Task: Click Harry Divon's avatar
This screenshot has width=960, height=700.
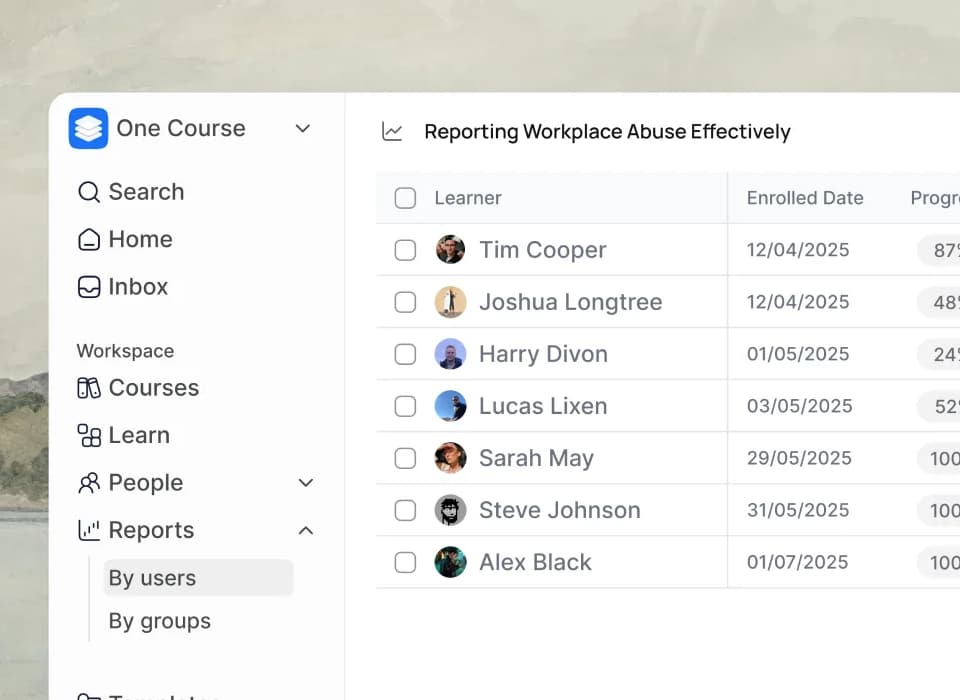Action: point(450,354)
